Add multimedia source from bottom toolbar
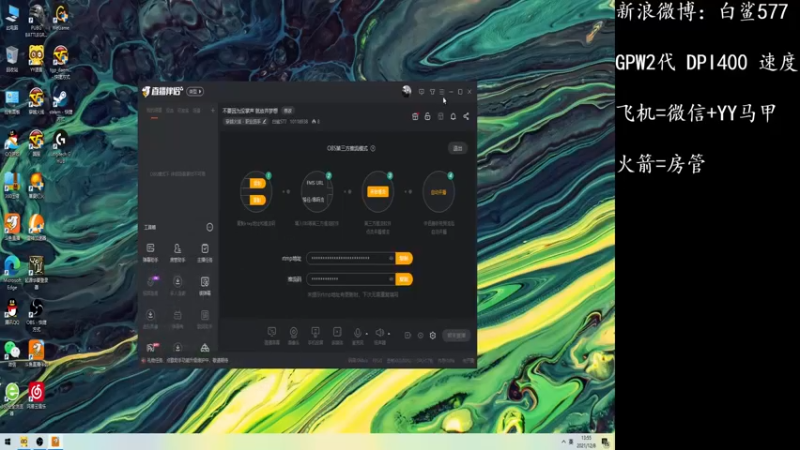This screenshot has width=800, height=450. pyautogui.click(x=337, y=336)
